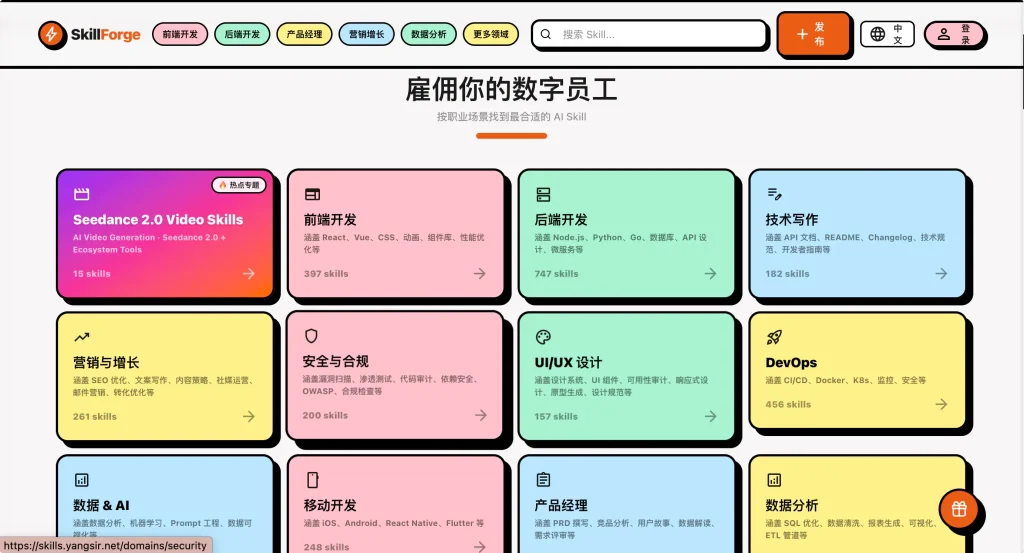1024x553 pixels.
Task: Select the 产品经理 nav pill
Action: click(x=304, y=35)
